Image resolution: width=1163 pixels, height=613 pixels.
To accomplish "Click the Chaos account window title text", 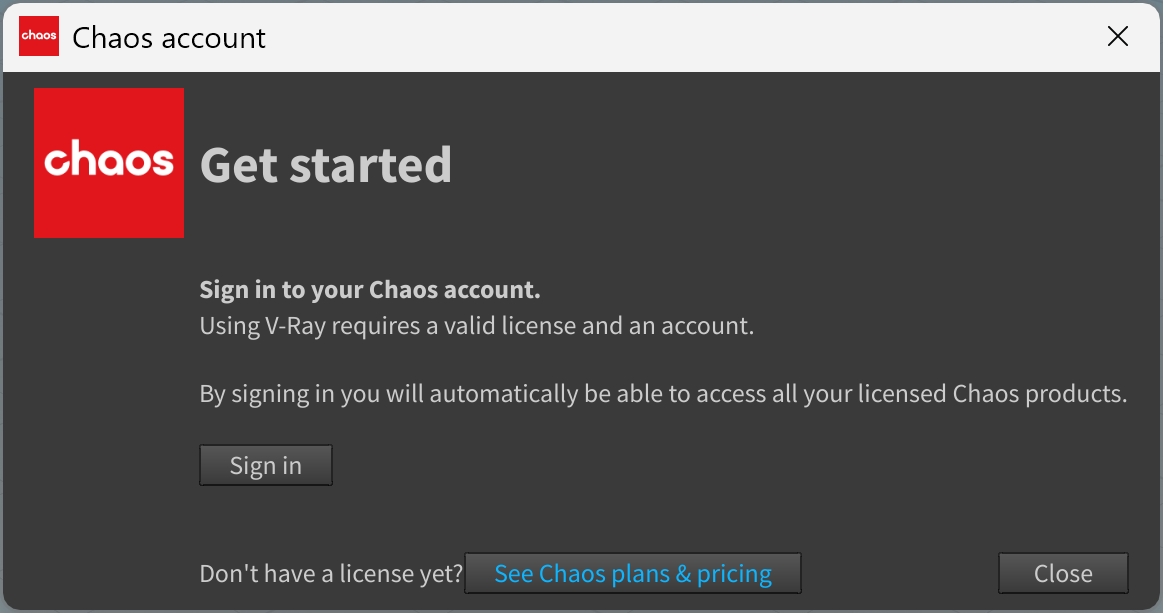I will 168,38.
